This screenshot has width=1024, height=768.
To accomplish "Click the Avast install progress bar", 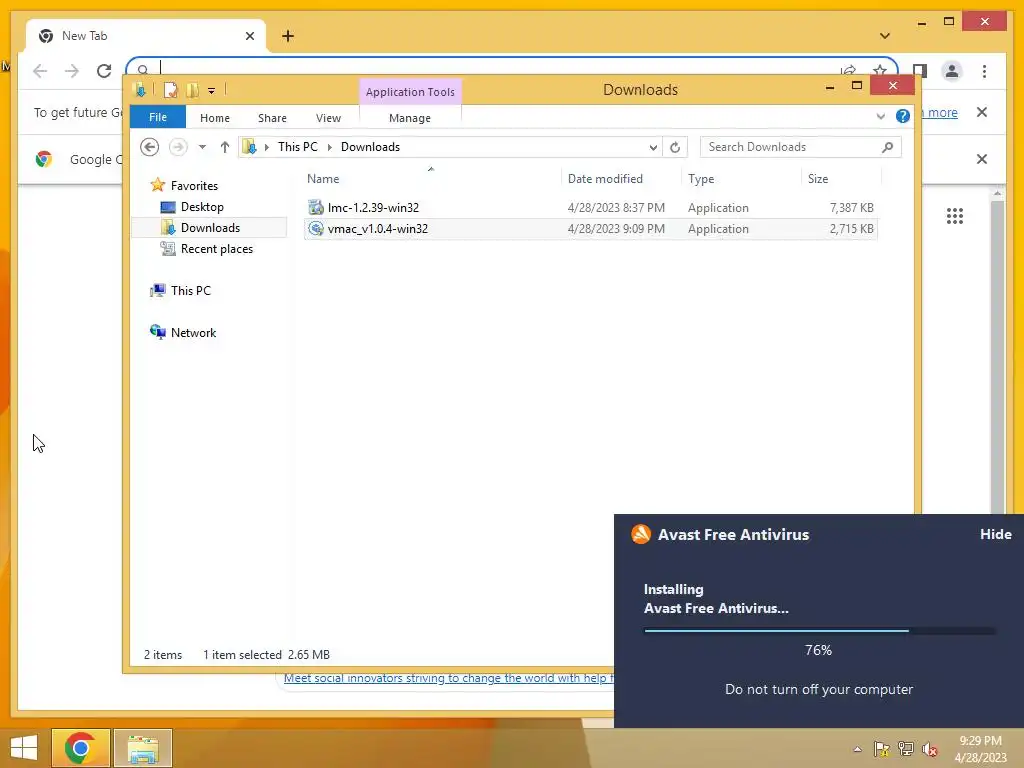I will (x=819, y=631).
